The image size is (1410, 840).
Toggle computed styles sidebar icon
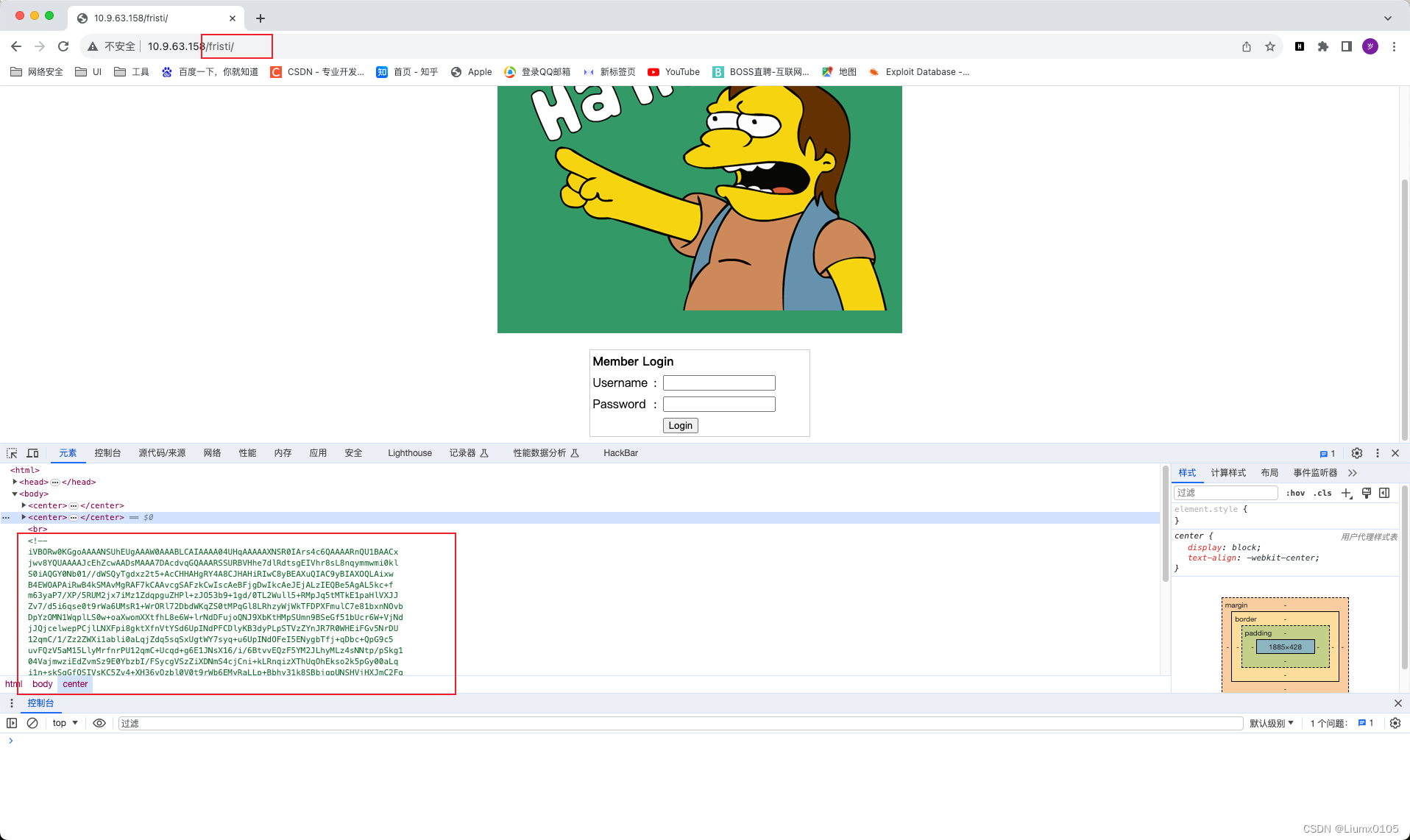[x=1384, y=493]
